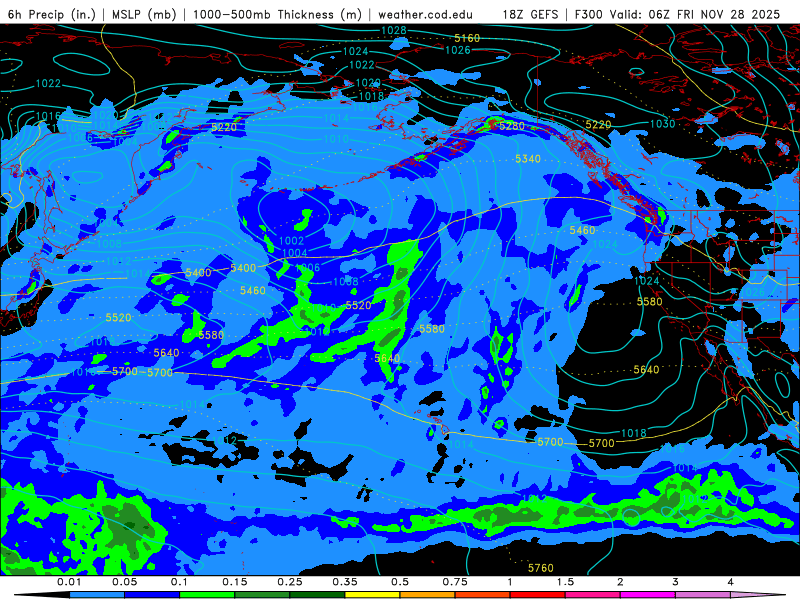The image size is (800, 600).
Task: Click the '0.05' legend value
Action: [x=124, y=582]
